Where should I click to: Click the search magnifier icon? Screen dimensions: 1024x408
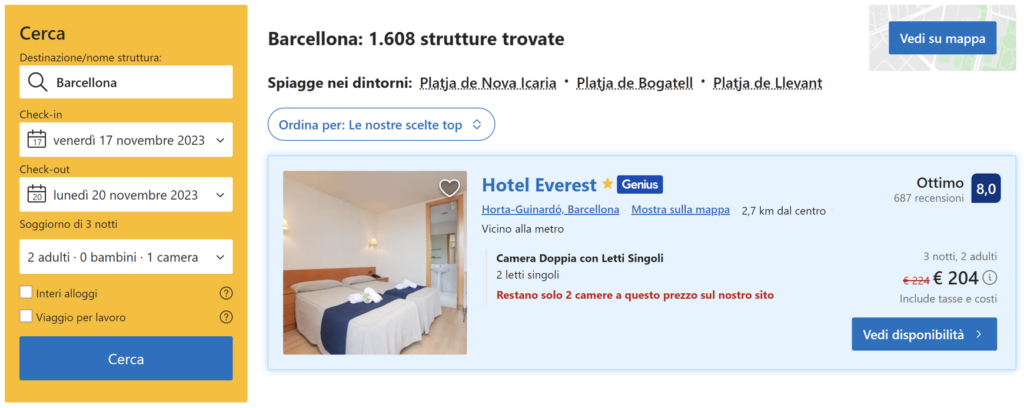[x=38, y=83]
